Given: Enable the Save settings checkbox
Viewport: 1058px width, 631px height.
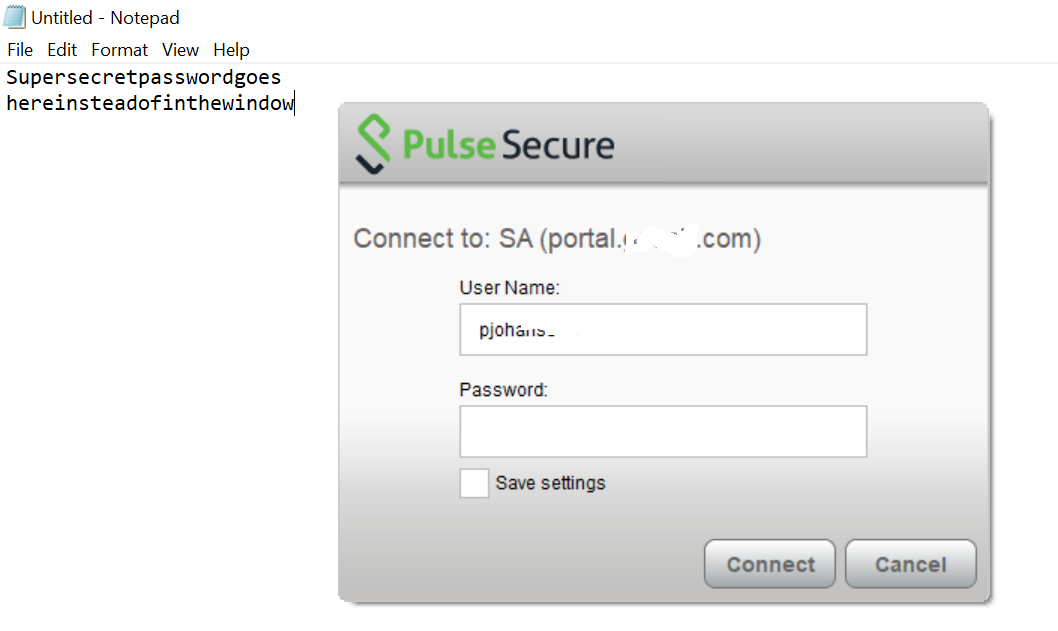Looking at the screenshot, I should point(474,483).
